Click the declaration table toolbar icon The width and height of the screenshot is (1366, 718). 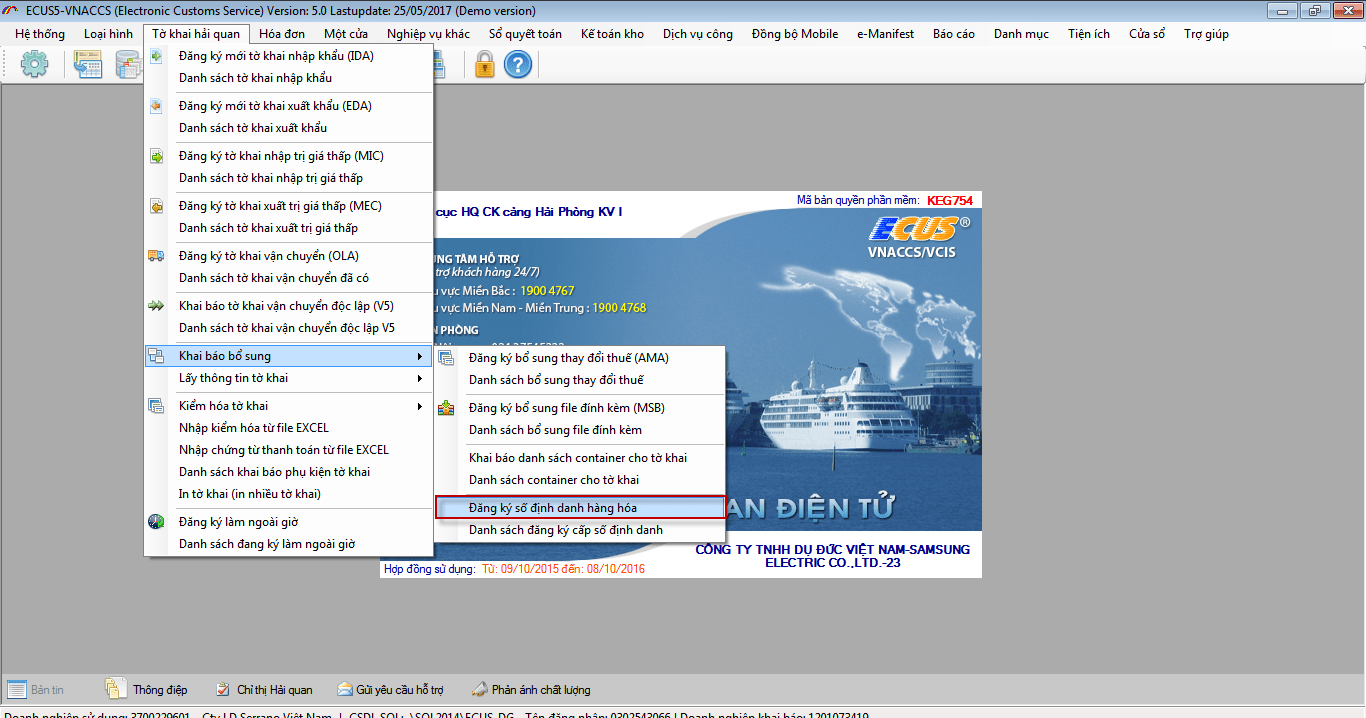tap(88, 65)
